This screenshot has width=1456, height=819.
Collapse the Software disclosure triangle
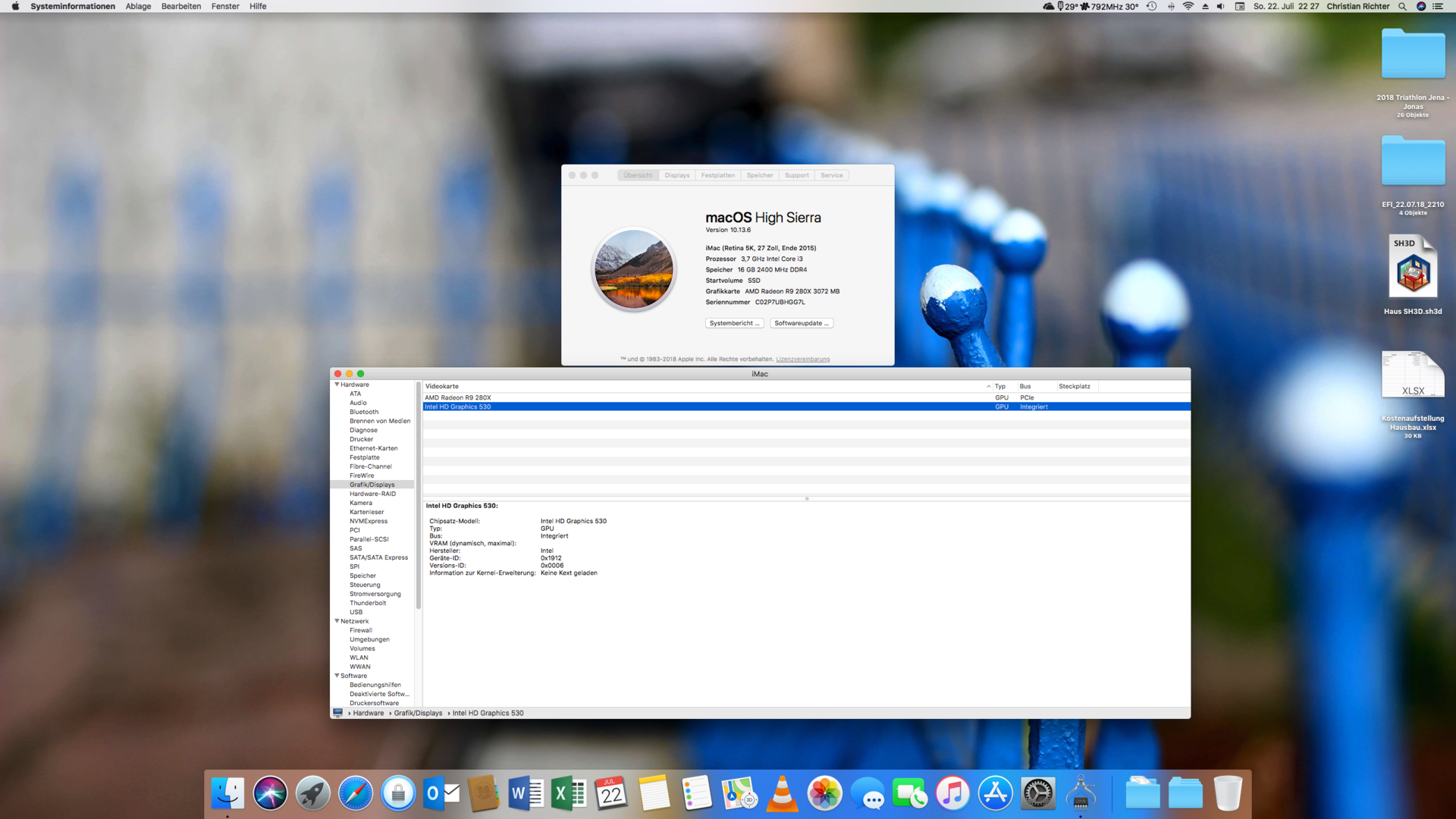click(x=337, y=676)
